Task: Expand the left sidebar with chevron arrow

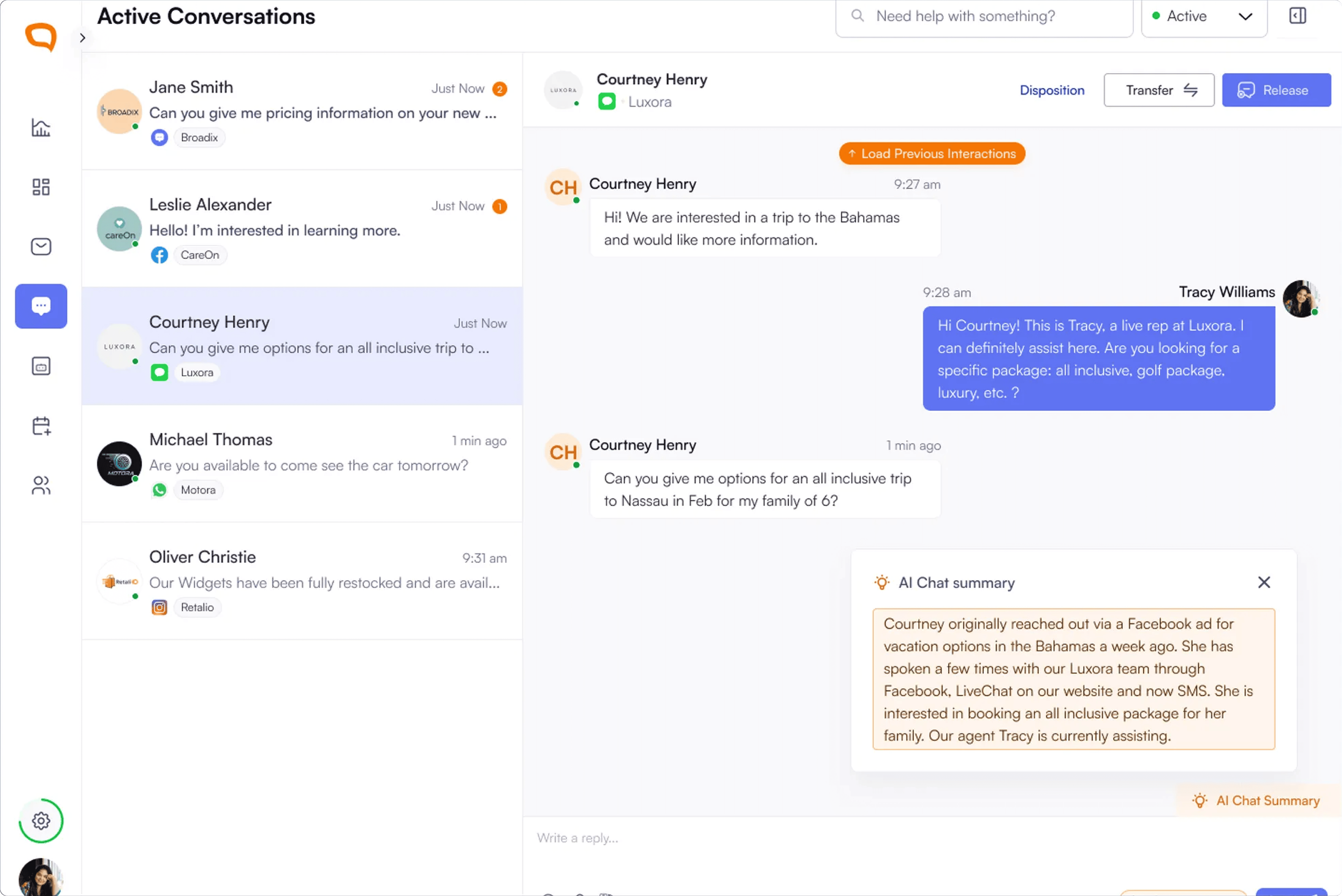Action: click(x=82, y=38)
